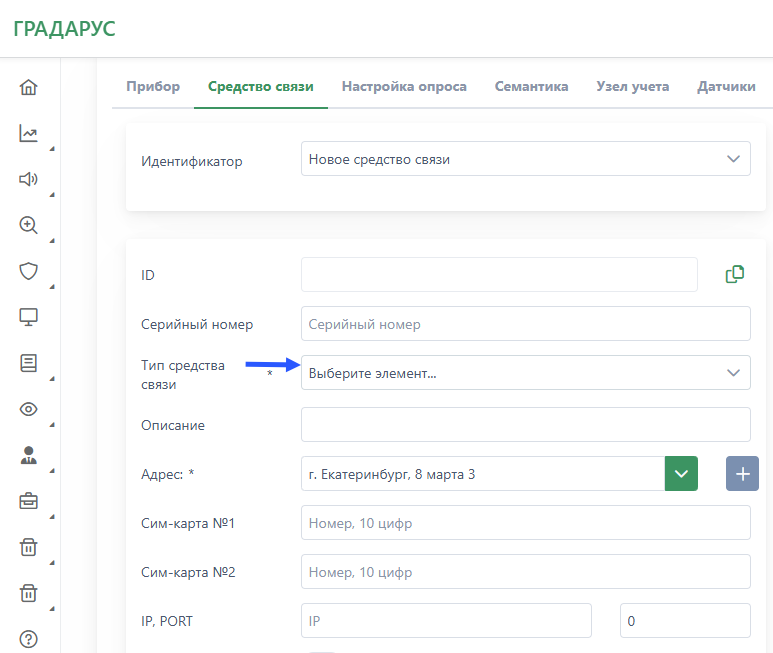Screen dimensions: 773x653
Task: Go to the Узел учета tab
Action: pyautogui.click(x=632, y=87)
